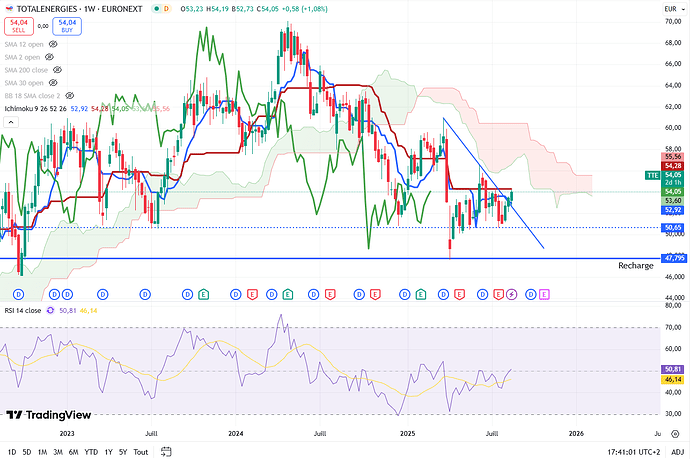This screenshot has height=459, width=690.
Task: Click the H54,19 high value in header
Action: (x=217, y=9)
